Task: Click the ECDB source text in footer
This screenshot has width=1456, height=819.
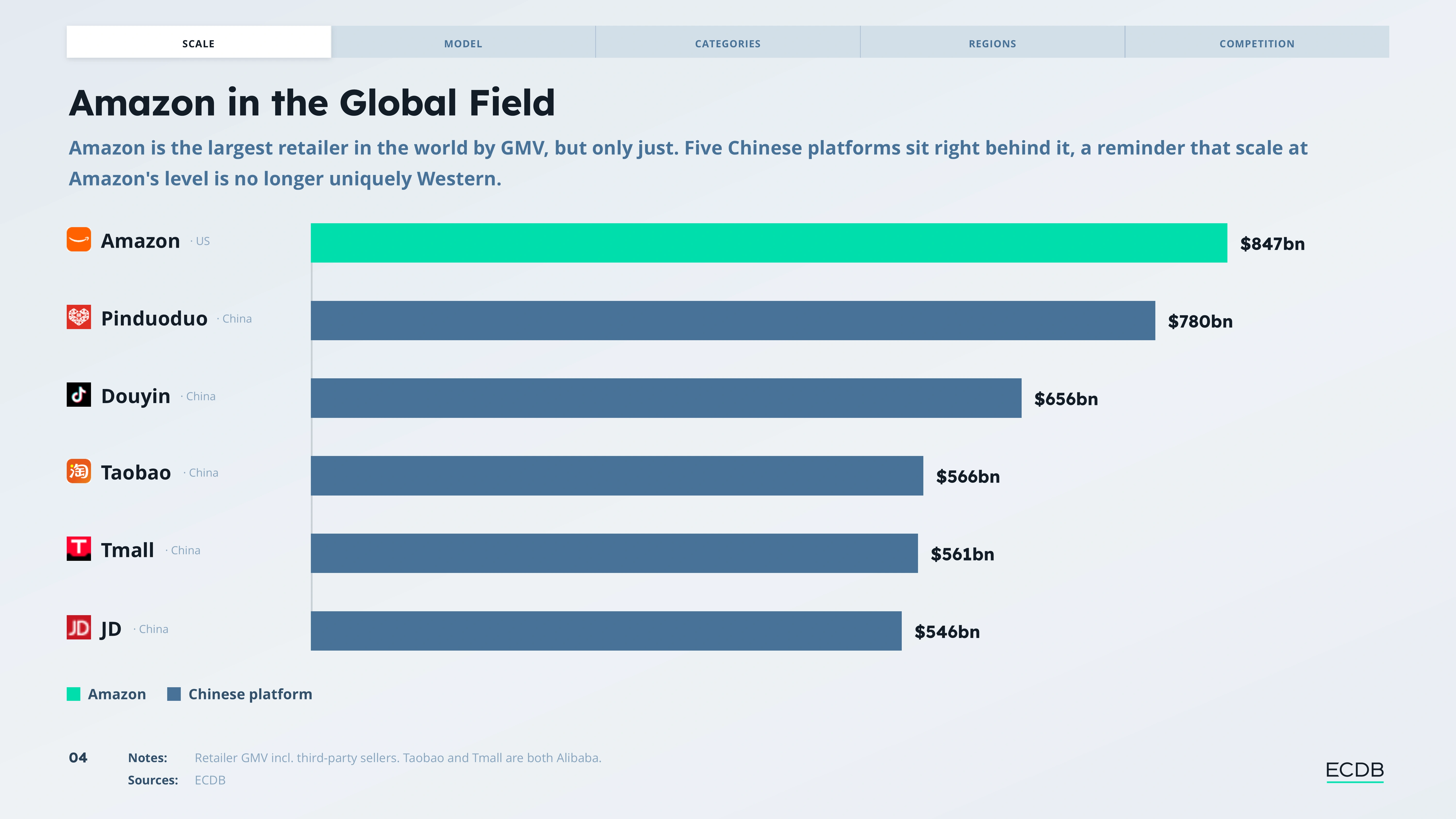Action: [210, 780]
